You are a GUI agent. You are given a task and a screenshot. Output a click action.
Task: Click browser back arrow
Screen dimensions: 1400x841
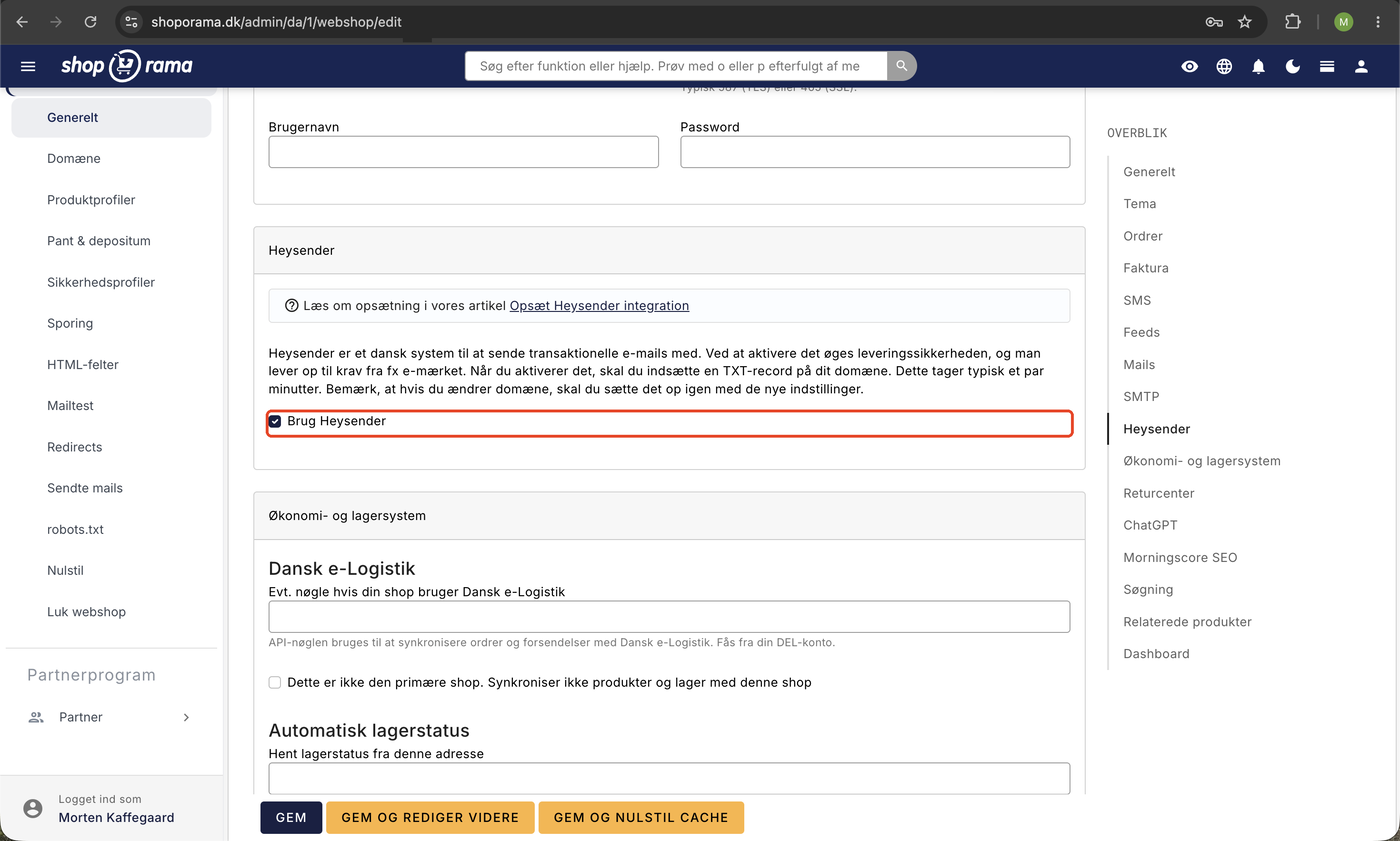[x=22, y=21]
